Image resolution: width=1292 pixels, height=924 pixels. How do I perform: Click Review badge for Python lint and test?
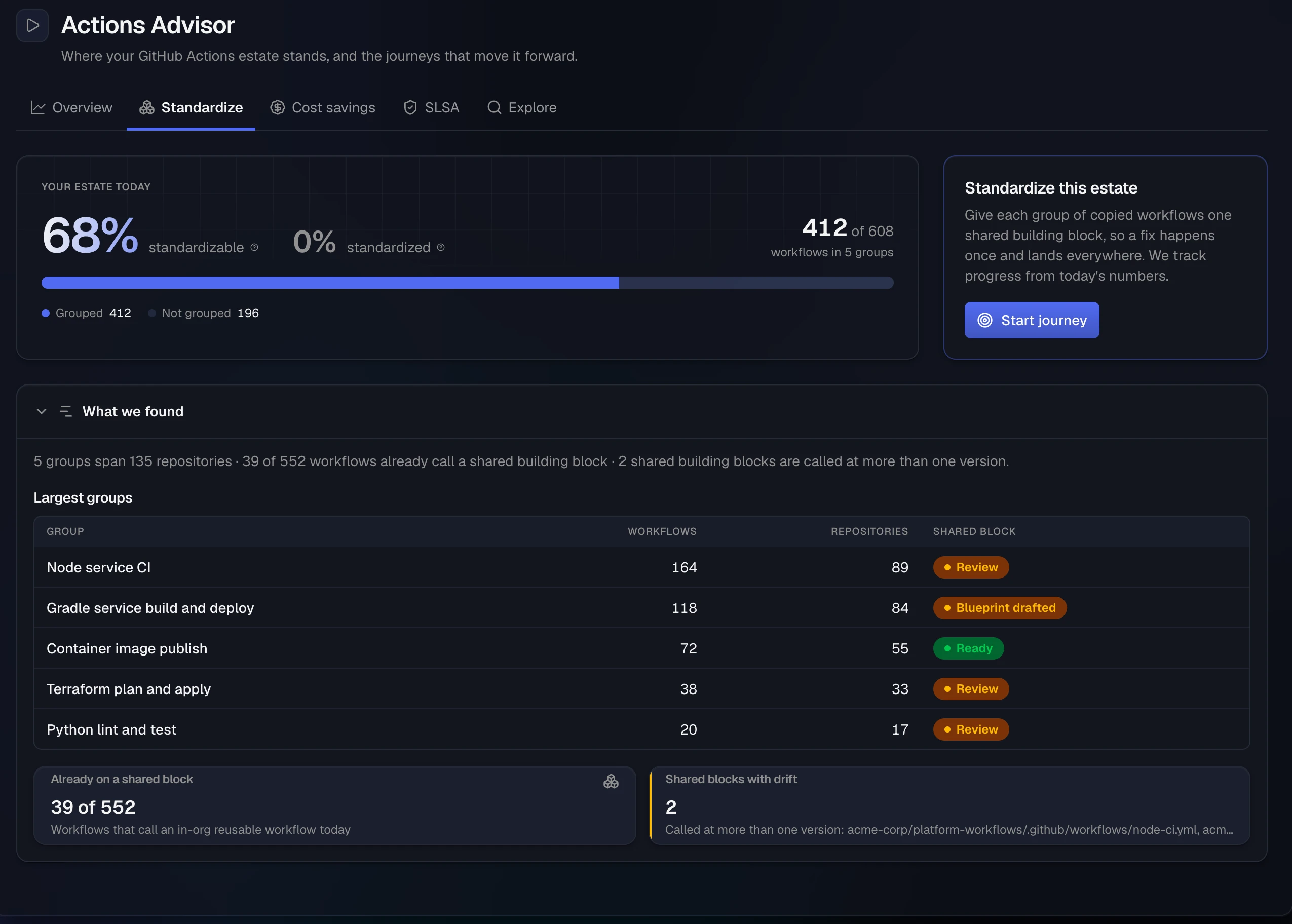click(x=971, y=729)
